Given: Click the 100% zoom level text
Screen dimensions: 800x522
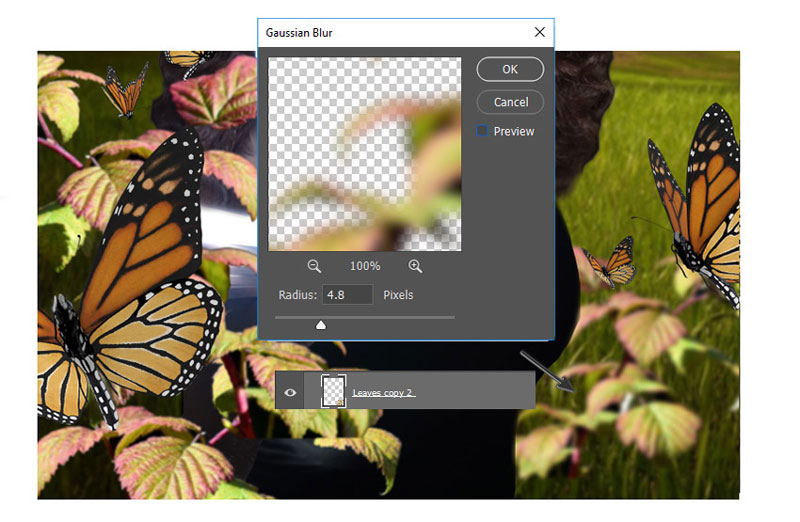Looking at the screenshot, I should pyautogui.click(x=365, y=266).
